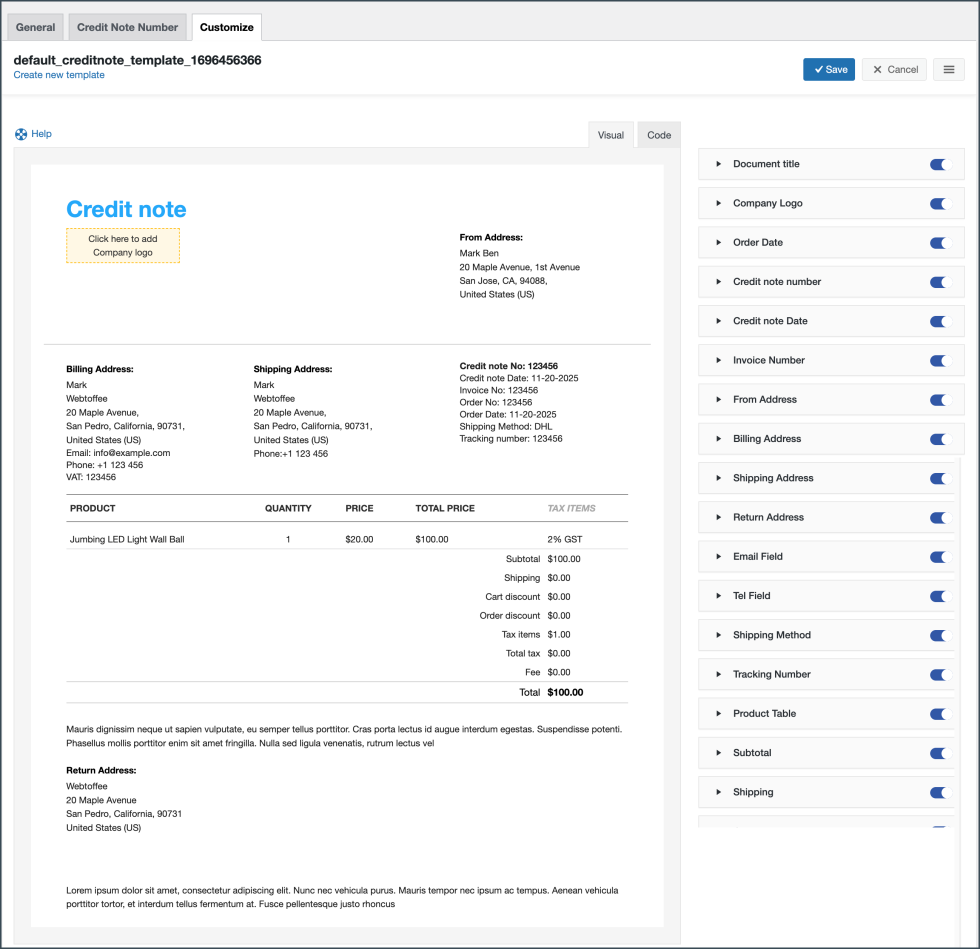Expand the Tel Field section arrow
The height and width of the screenshot is (949, 980).
[x=719, y=596]
